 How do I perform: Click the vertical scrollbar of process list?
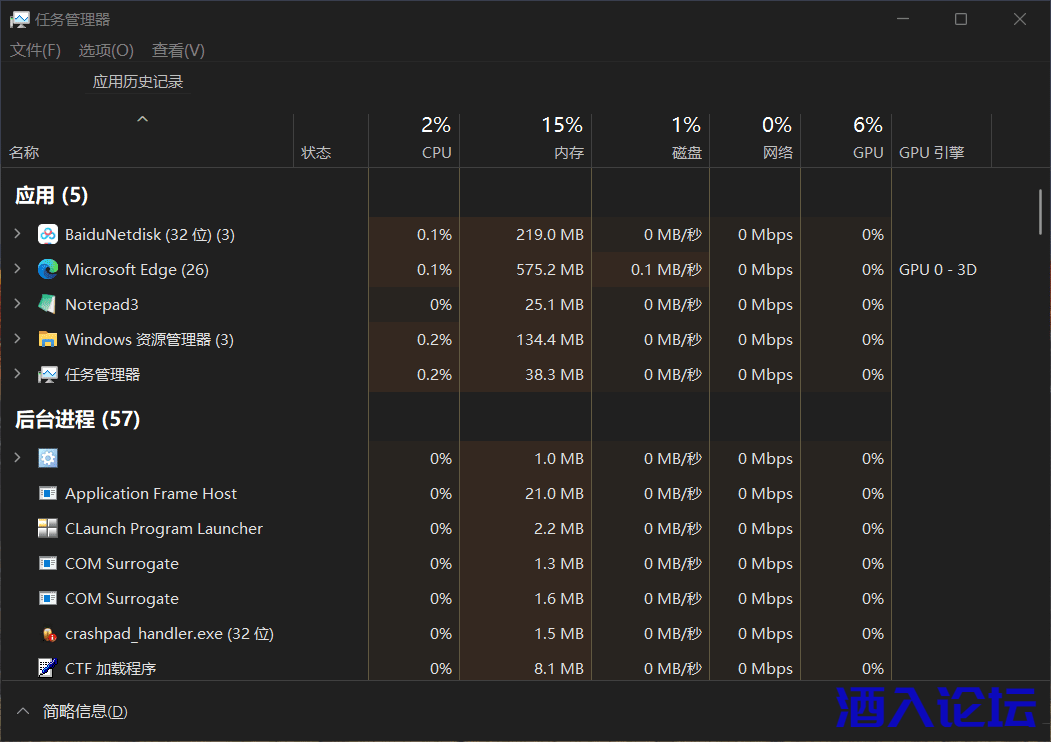point(1041,212)
